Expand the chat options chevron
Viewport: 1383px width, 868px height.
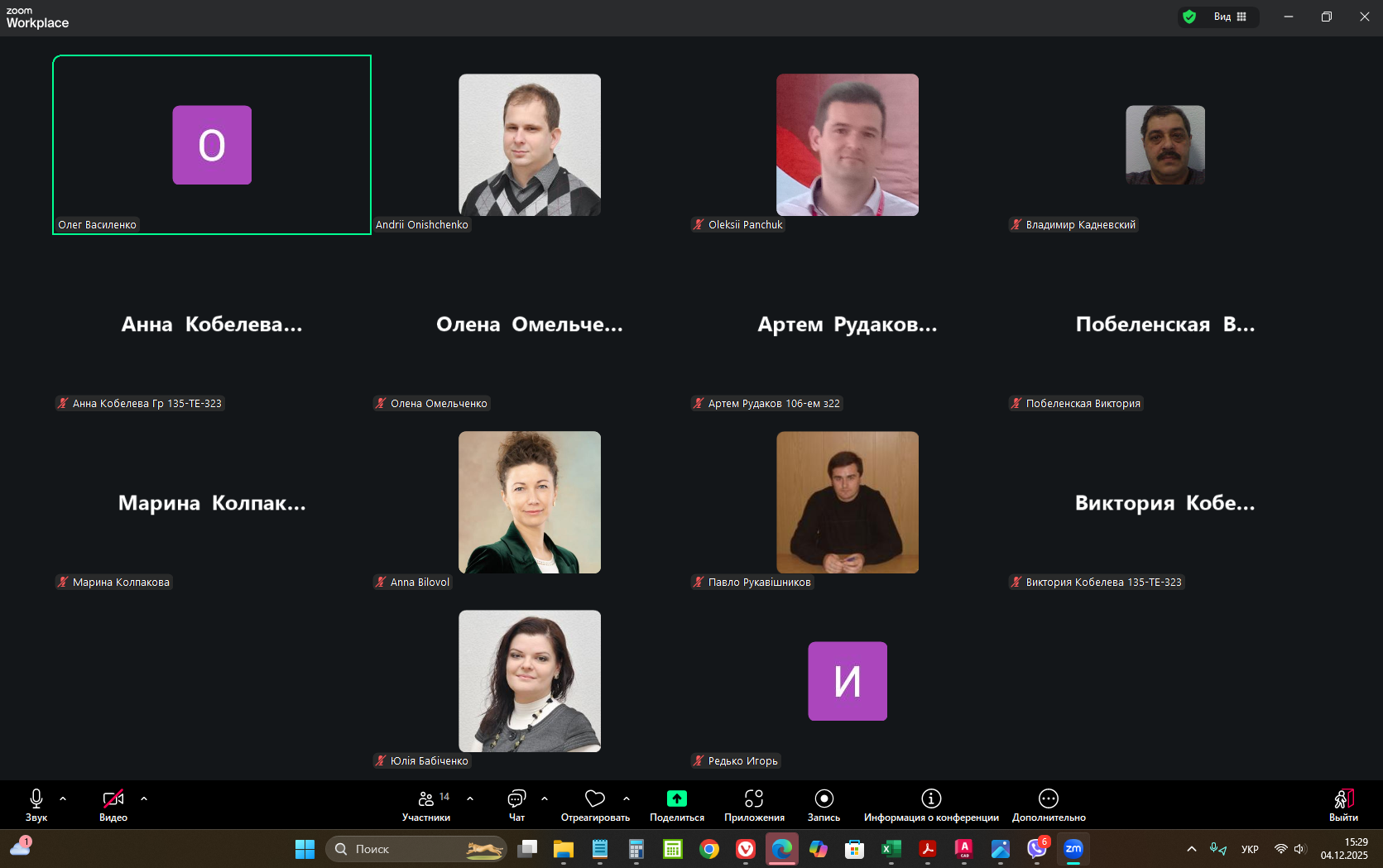pyautogui.click(x=545, y=798)
